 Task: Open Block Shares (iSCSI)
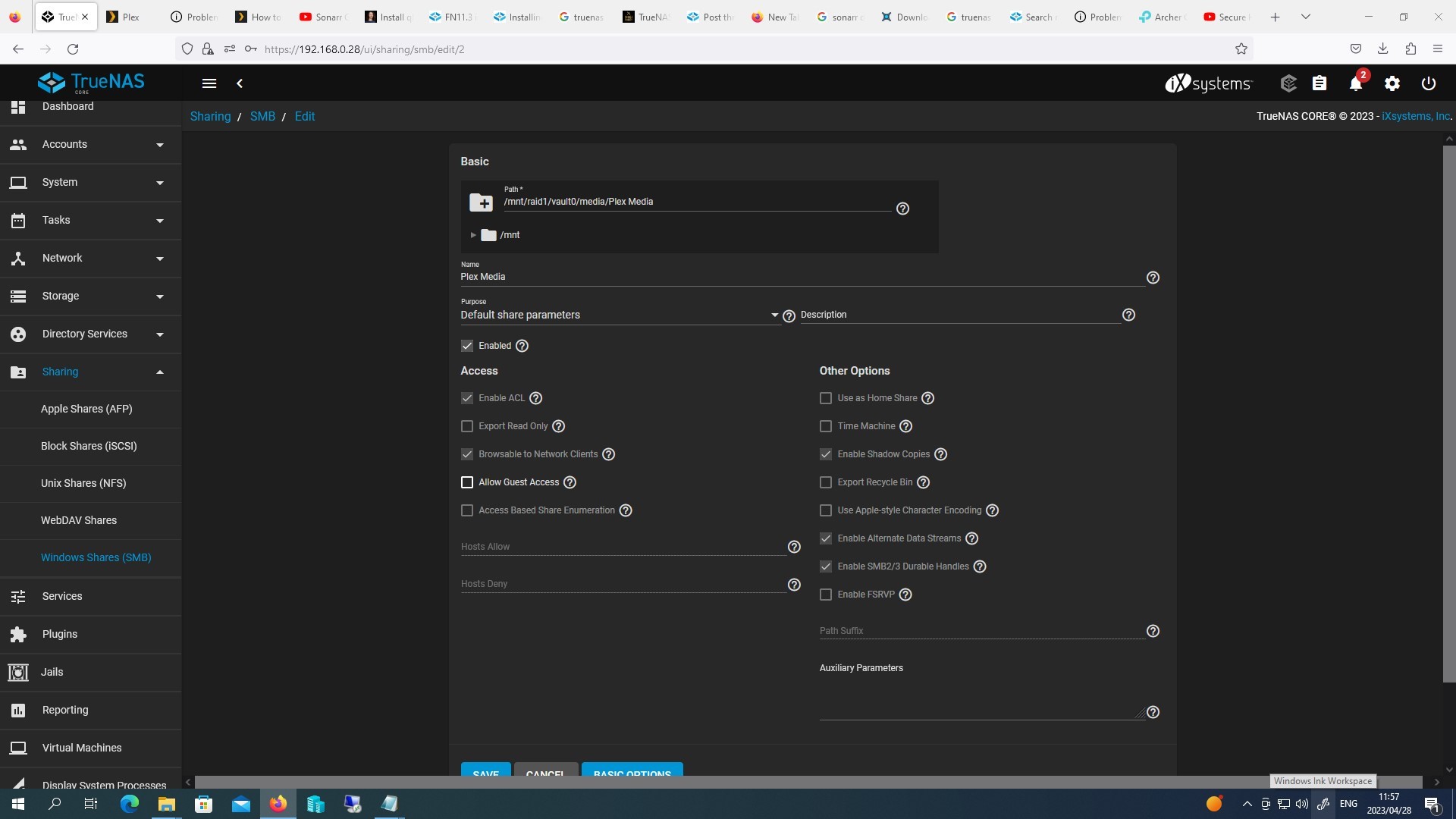[x=91, y=446]
